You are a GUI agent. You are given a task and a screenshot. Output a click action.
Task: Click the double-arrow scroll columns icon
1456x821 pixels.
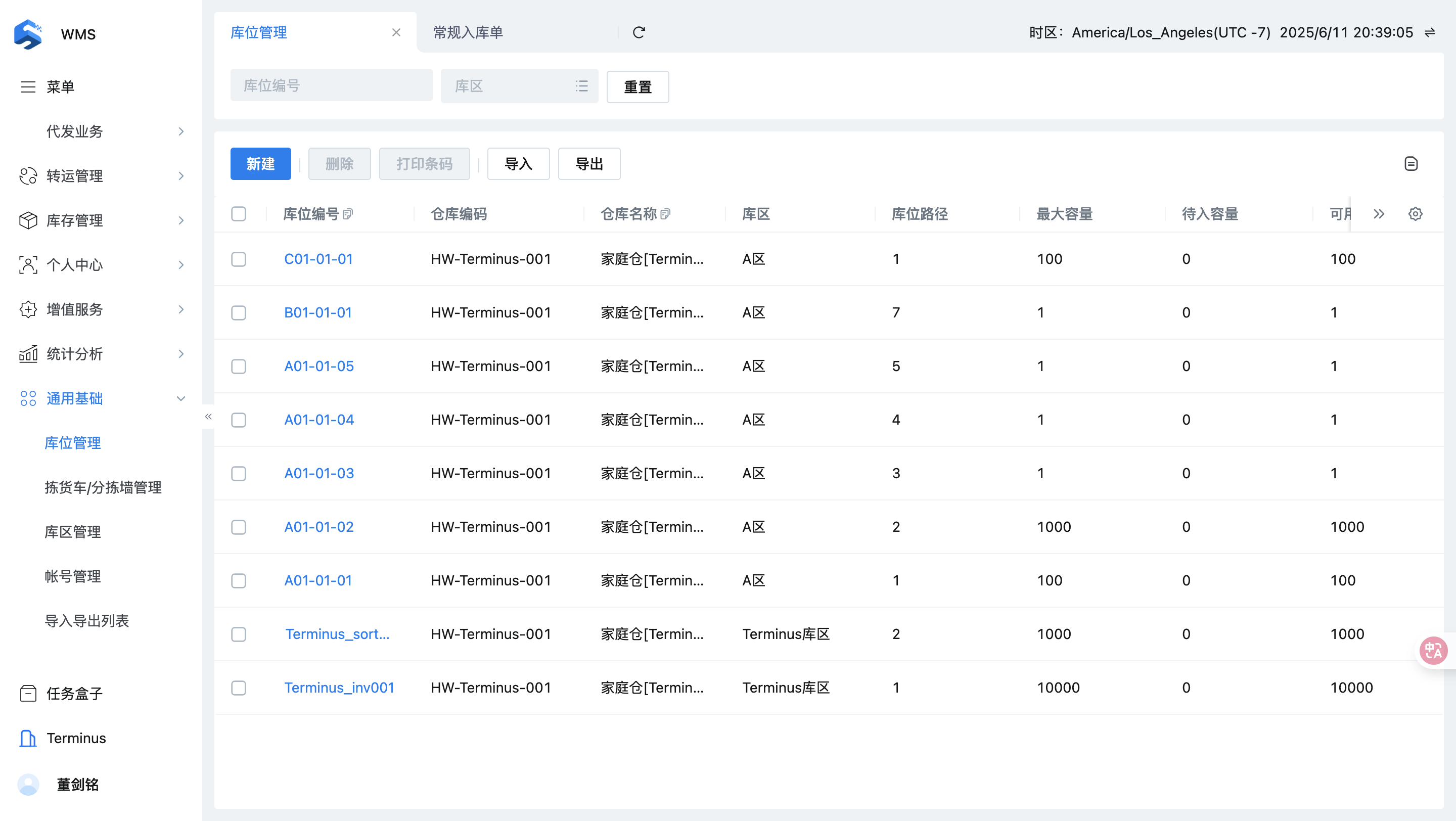click(1379, 214)
